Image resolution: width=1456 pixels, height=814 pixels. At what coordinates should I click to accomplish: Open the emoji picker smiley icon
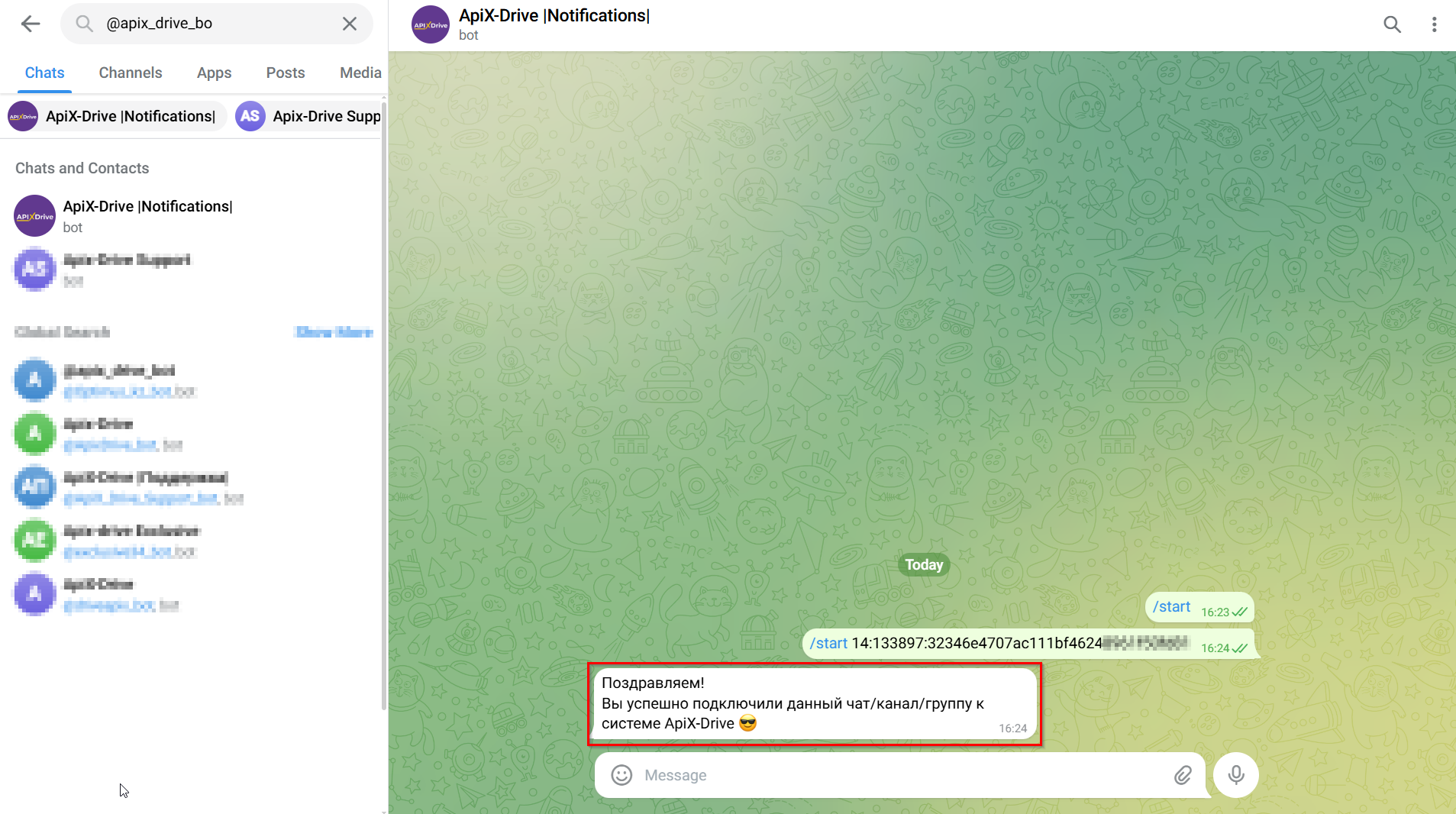[621, 776]
